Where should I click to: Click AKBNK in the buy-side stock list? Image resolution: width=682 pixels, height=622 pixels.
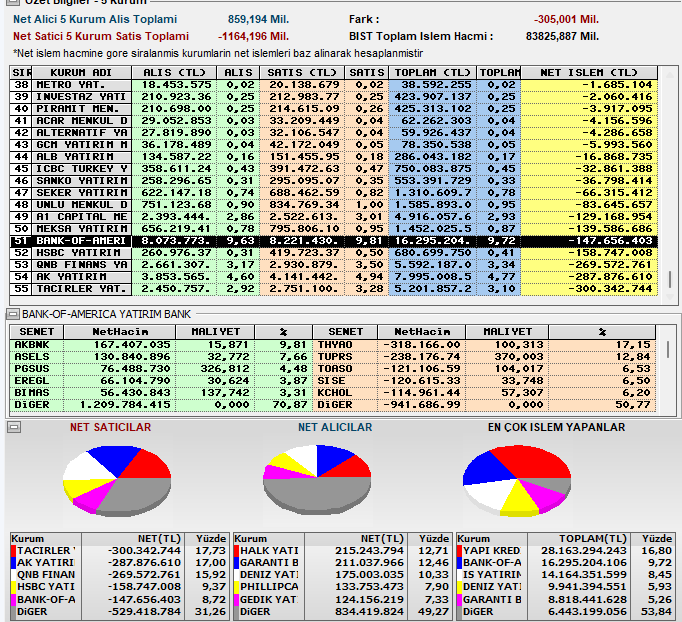(x=32, y=345)
